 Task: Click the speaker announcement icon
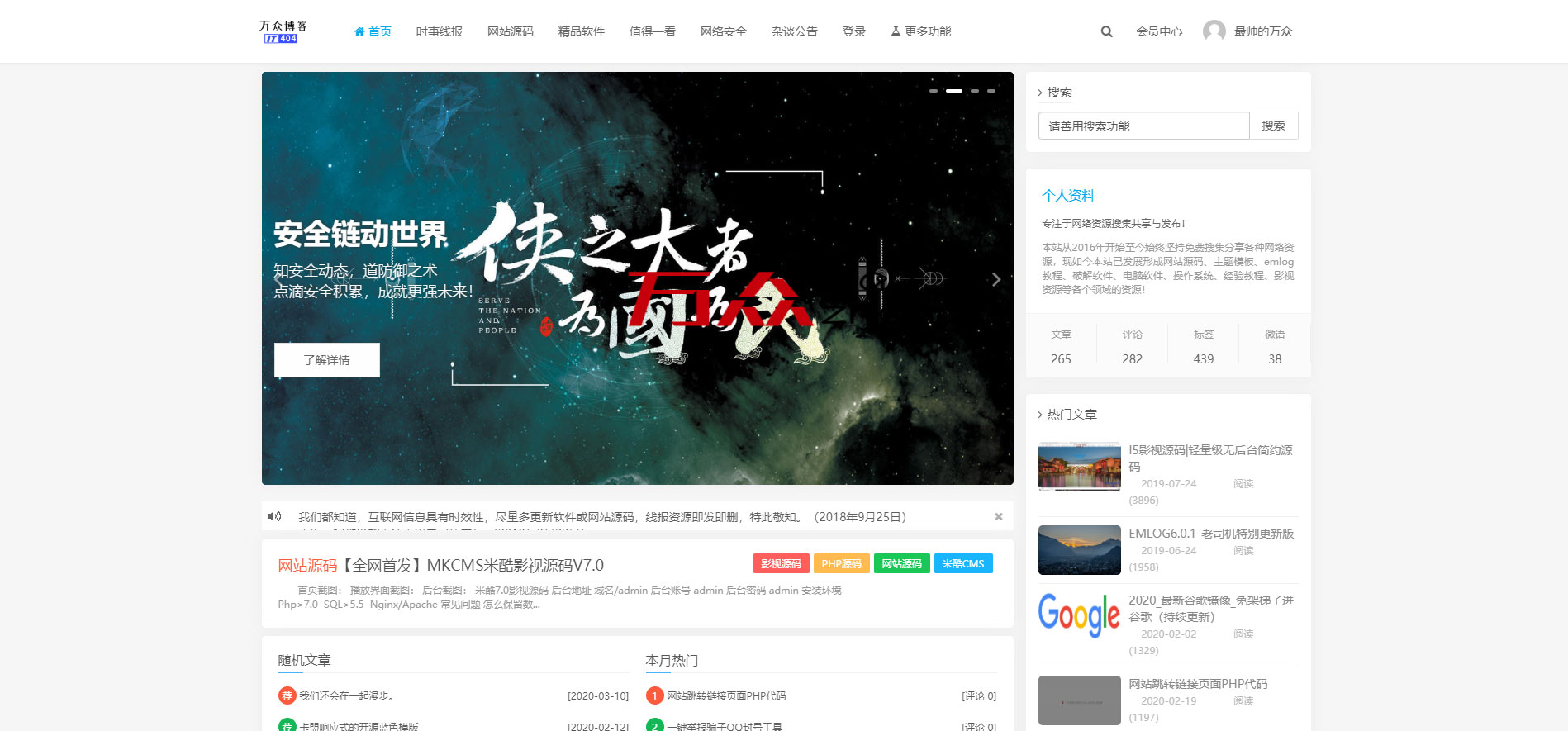click(274, 516)
